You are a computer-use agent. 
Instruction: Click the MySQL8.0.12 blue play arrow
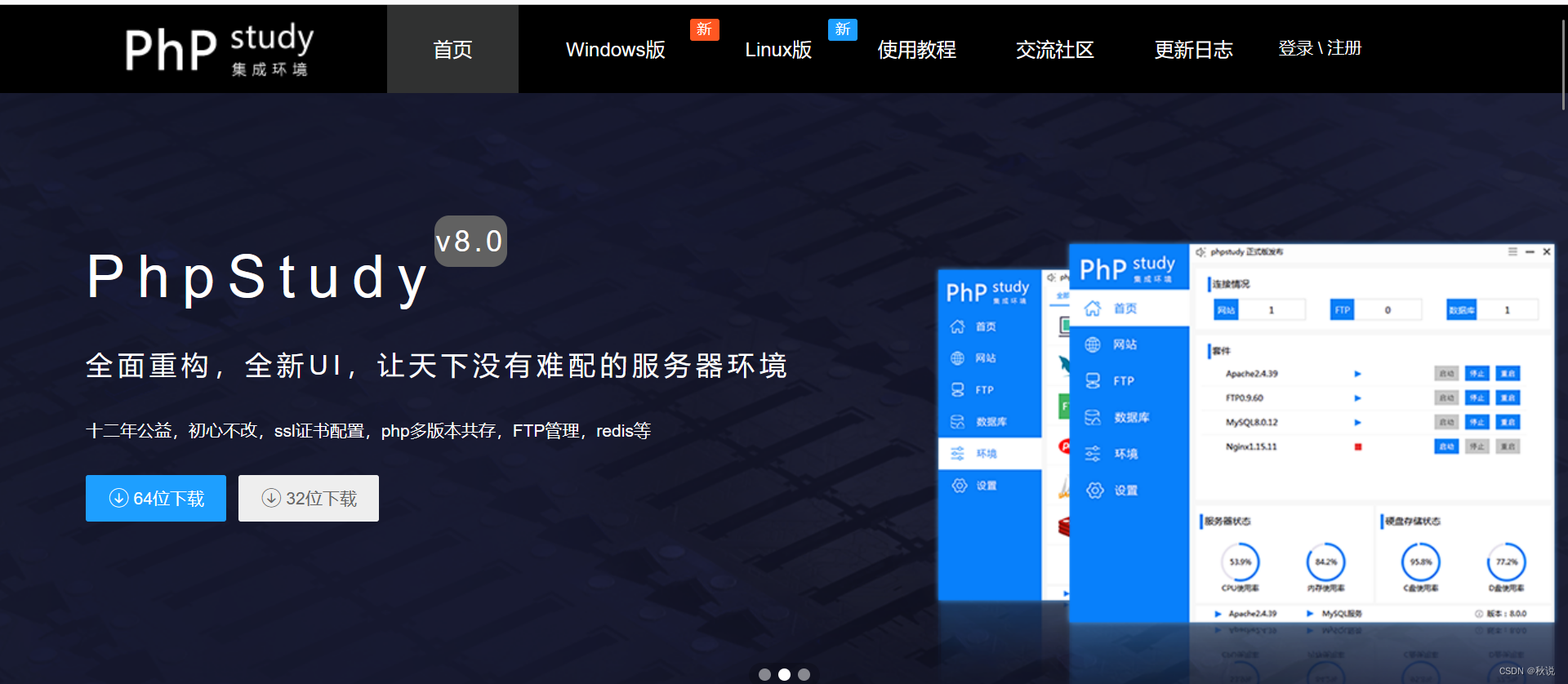[1357, 423]
